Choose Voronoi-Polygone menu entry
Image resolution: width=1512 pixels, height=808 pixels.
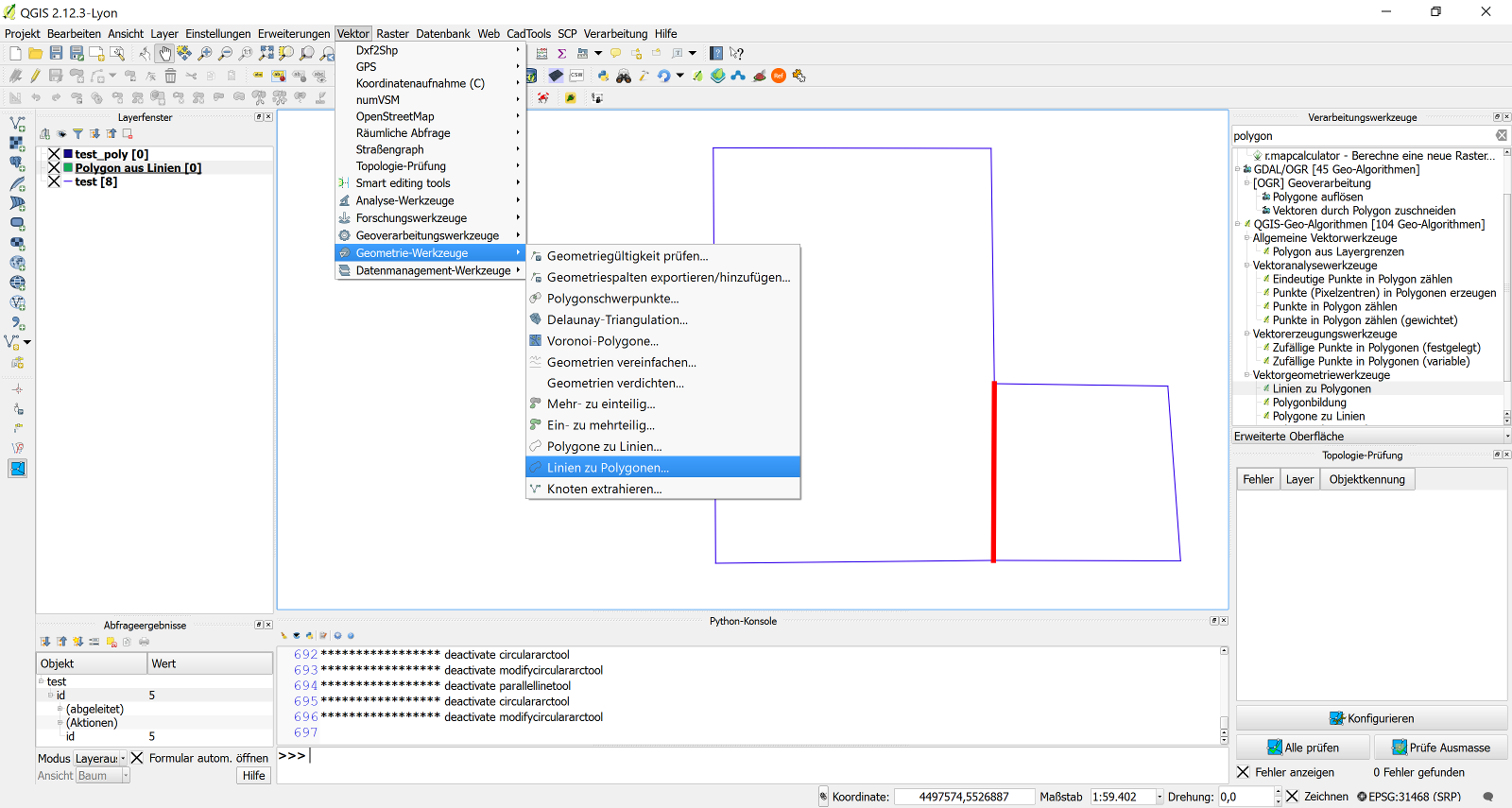663,341
